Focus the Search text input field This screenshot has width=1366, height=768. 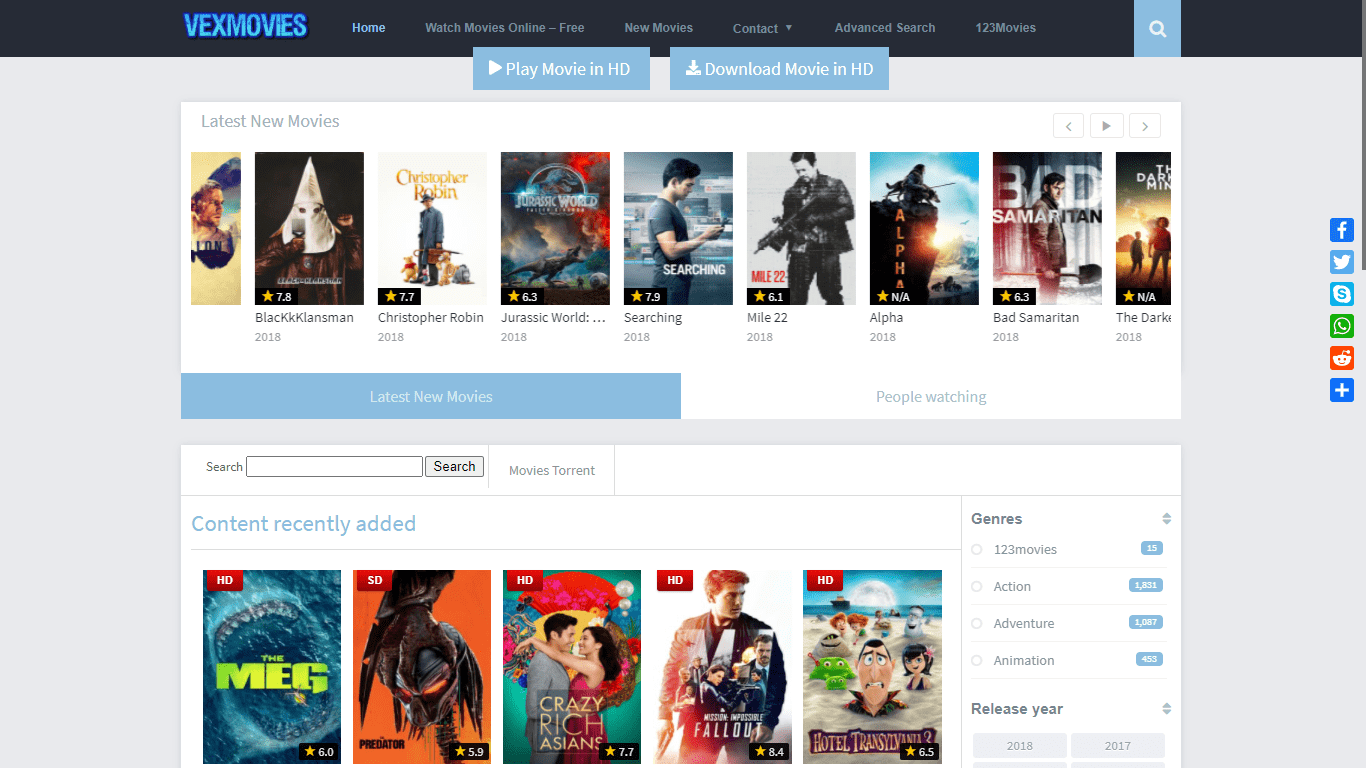click(334, 466)
